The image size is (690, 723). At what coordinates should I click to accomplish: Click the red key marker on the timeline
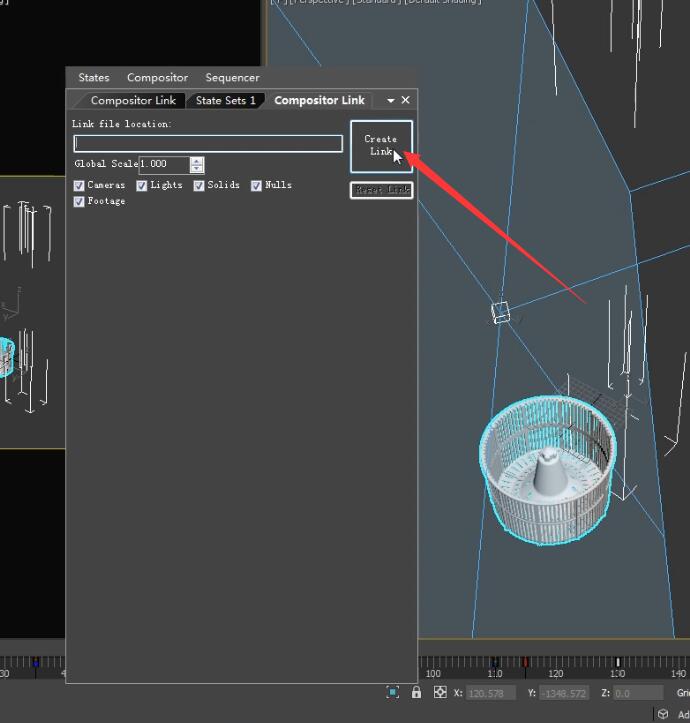pyautogui.click(x=525, y=662)
